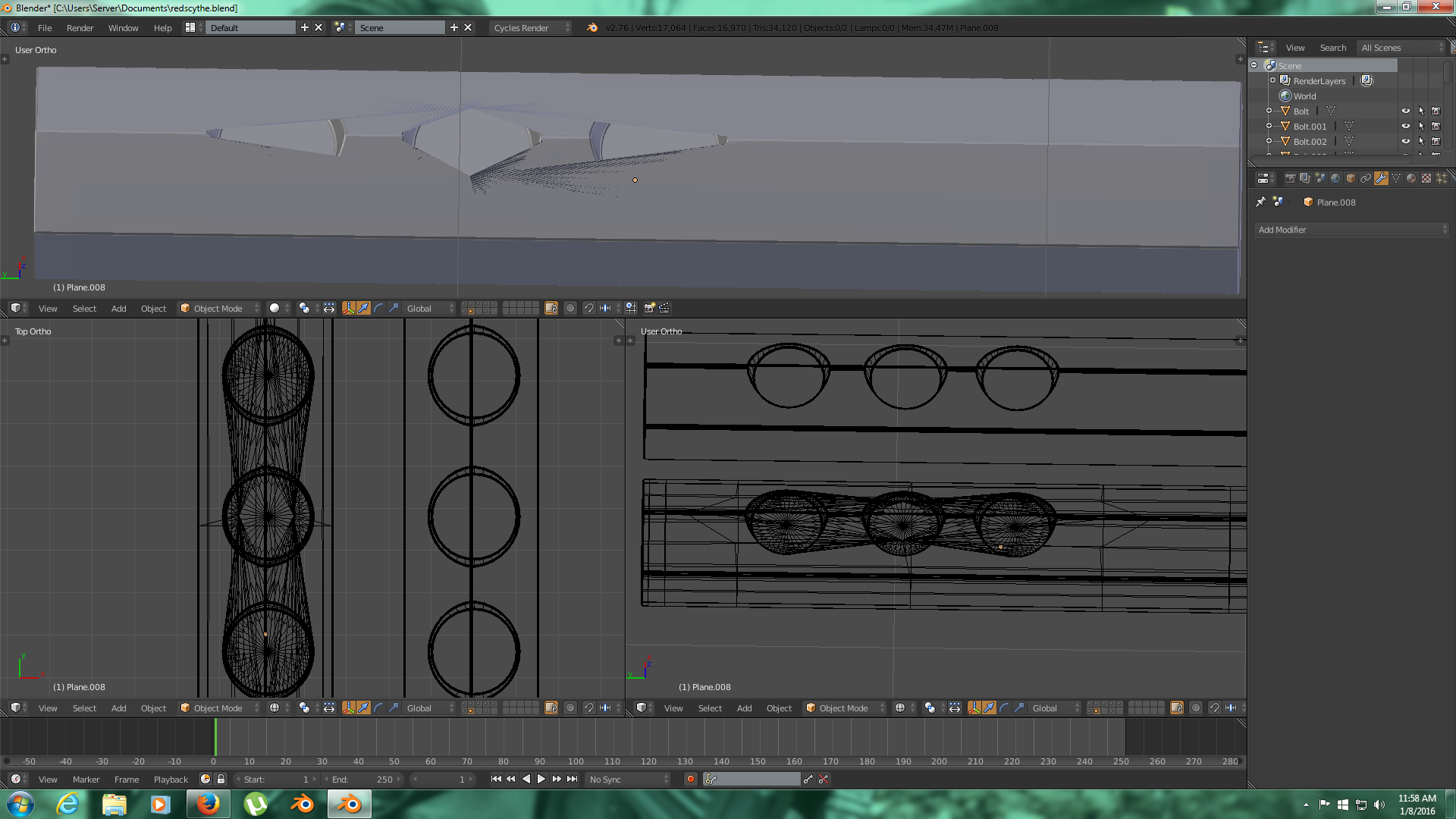Click Blender logo icon in info header
Screen dimensions: 1456x819
pyautogui.click(x=592, y=27)
